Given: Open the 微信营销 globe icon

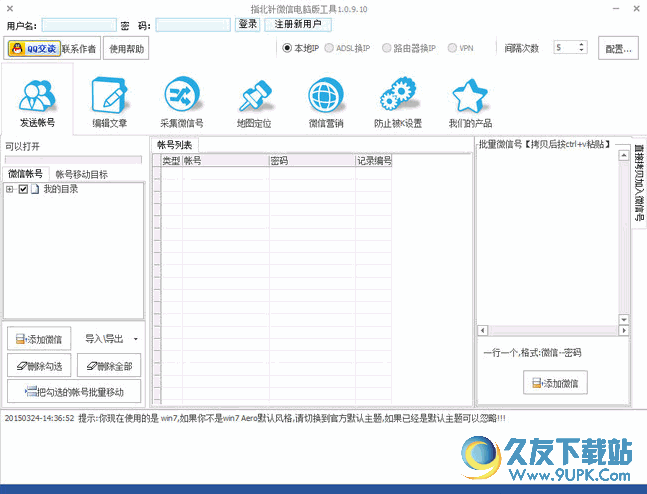Looking at the screenshot, I should pyautogui.click(x=326, y=95).
